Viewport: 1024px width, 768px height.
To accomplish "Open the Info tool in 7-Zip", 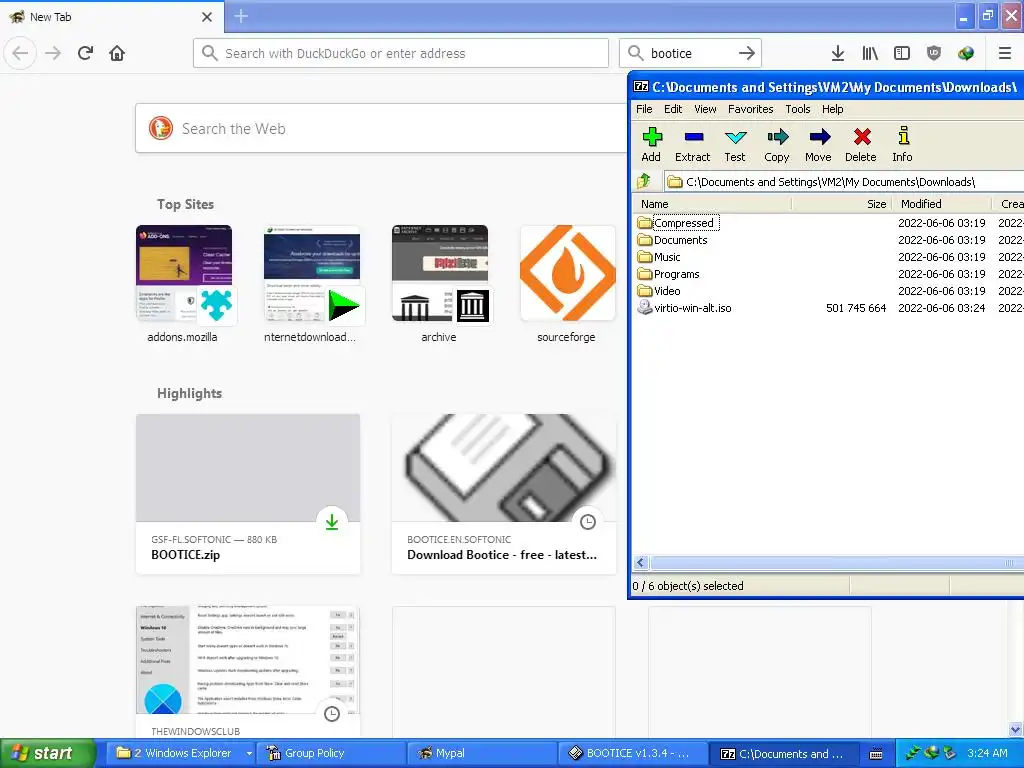I will 903,144.
